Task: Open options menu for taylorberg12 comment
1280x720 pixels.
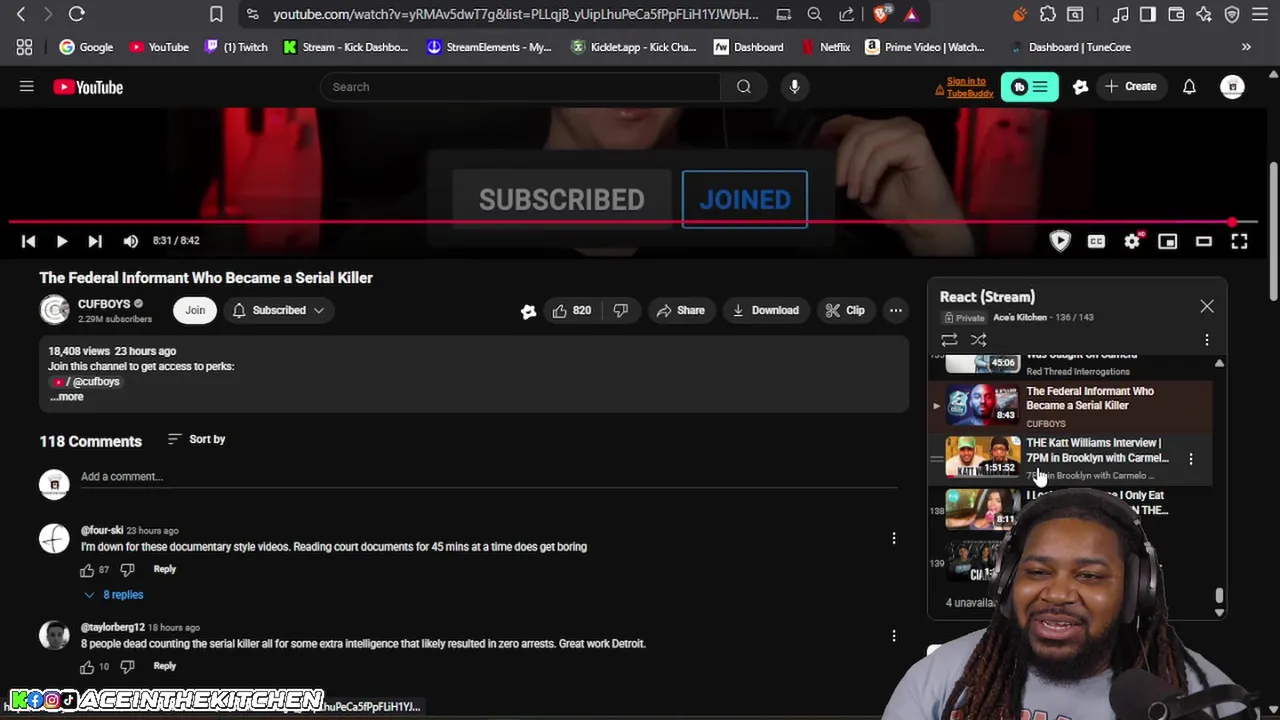Action: (x=894, y=636)
